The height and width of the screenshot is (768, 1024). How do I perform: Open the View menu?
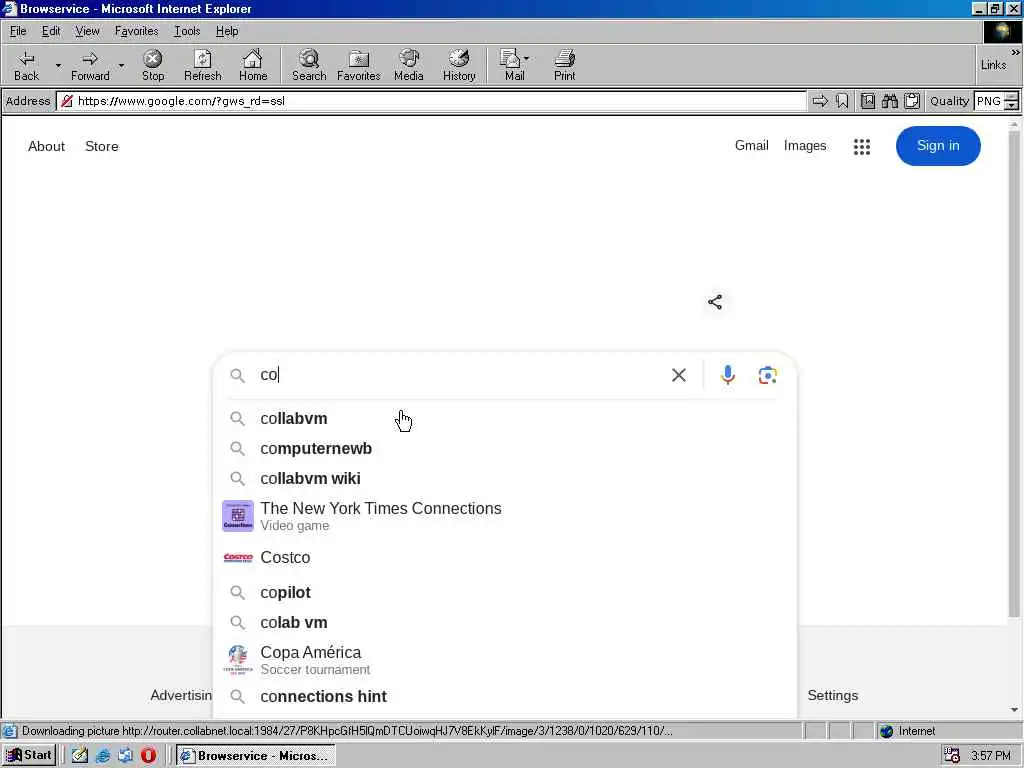tap(88, 31)
